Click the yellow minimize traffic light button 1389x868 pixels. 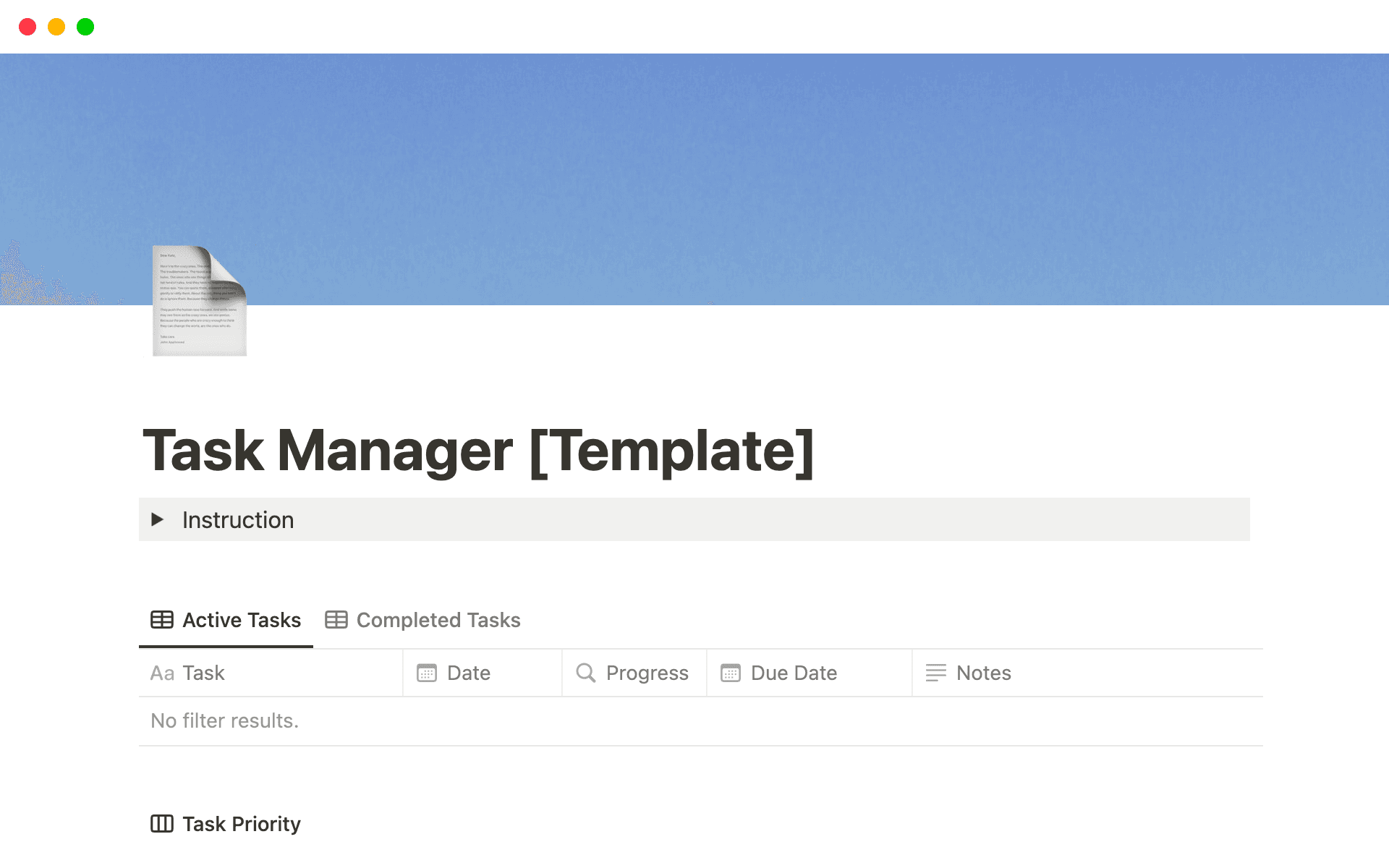(x=56, y=26)
